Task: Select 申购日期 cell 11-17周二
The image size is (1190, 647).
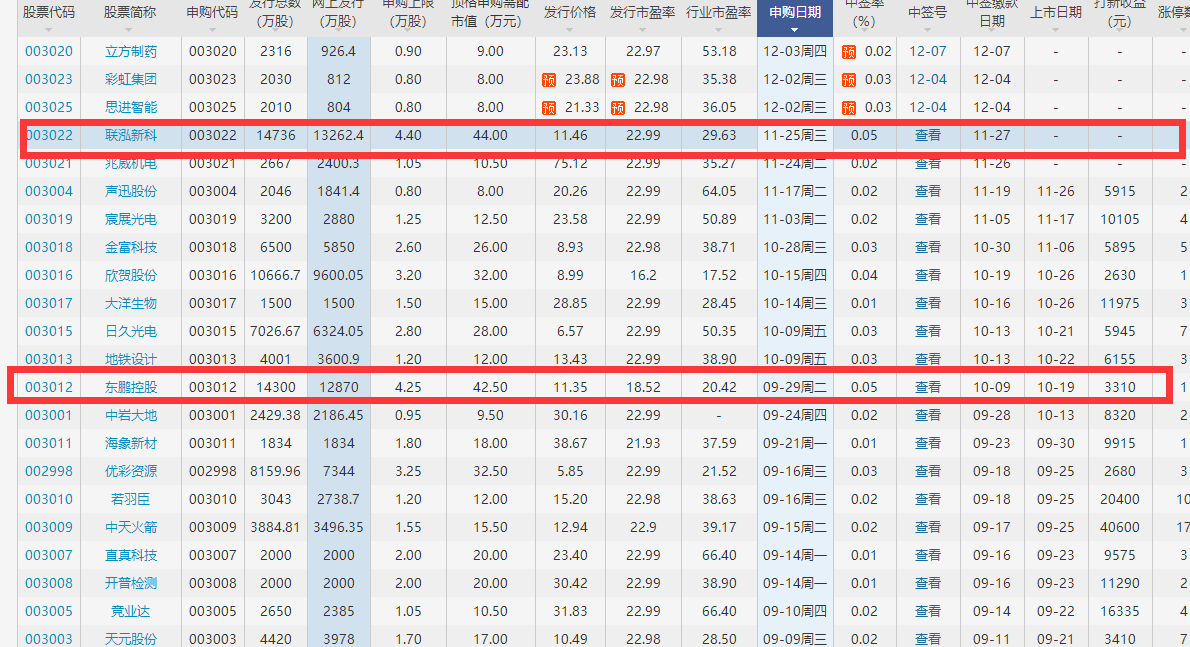Action: pyautogui.click(x=795, y=192)
